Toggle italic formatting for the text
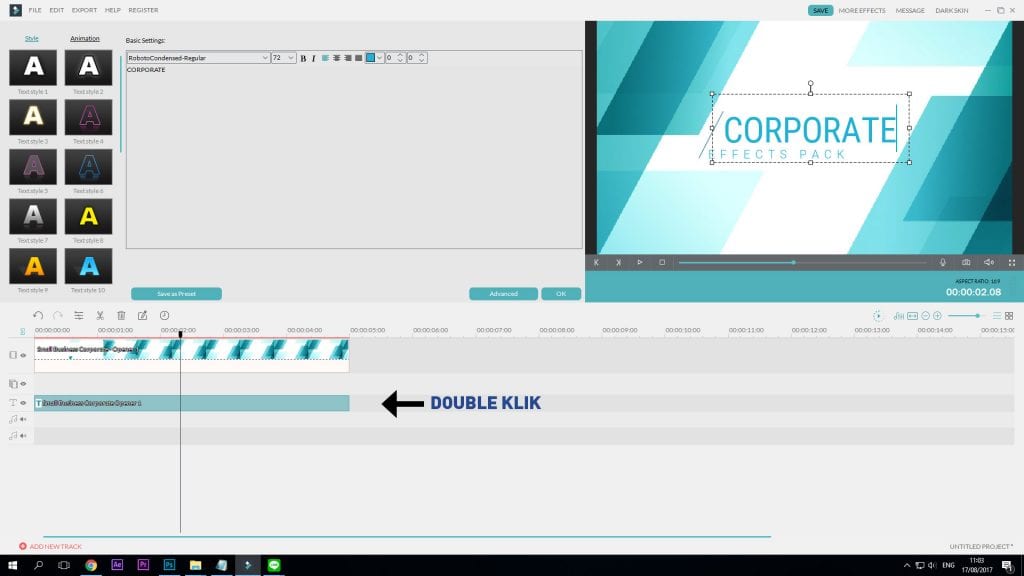Screen dimensions: 1024x576 point(313,58)
